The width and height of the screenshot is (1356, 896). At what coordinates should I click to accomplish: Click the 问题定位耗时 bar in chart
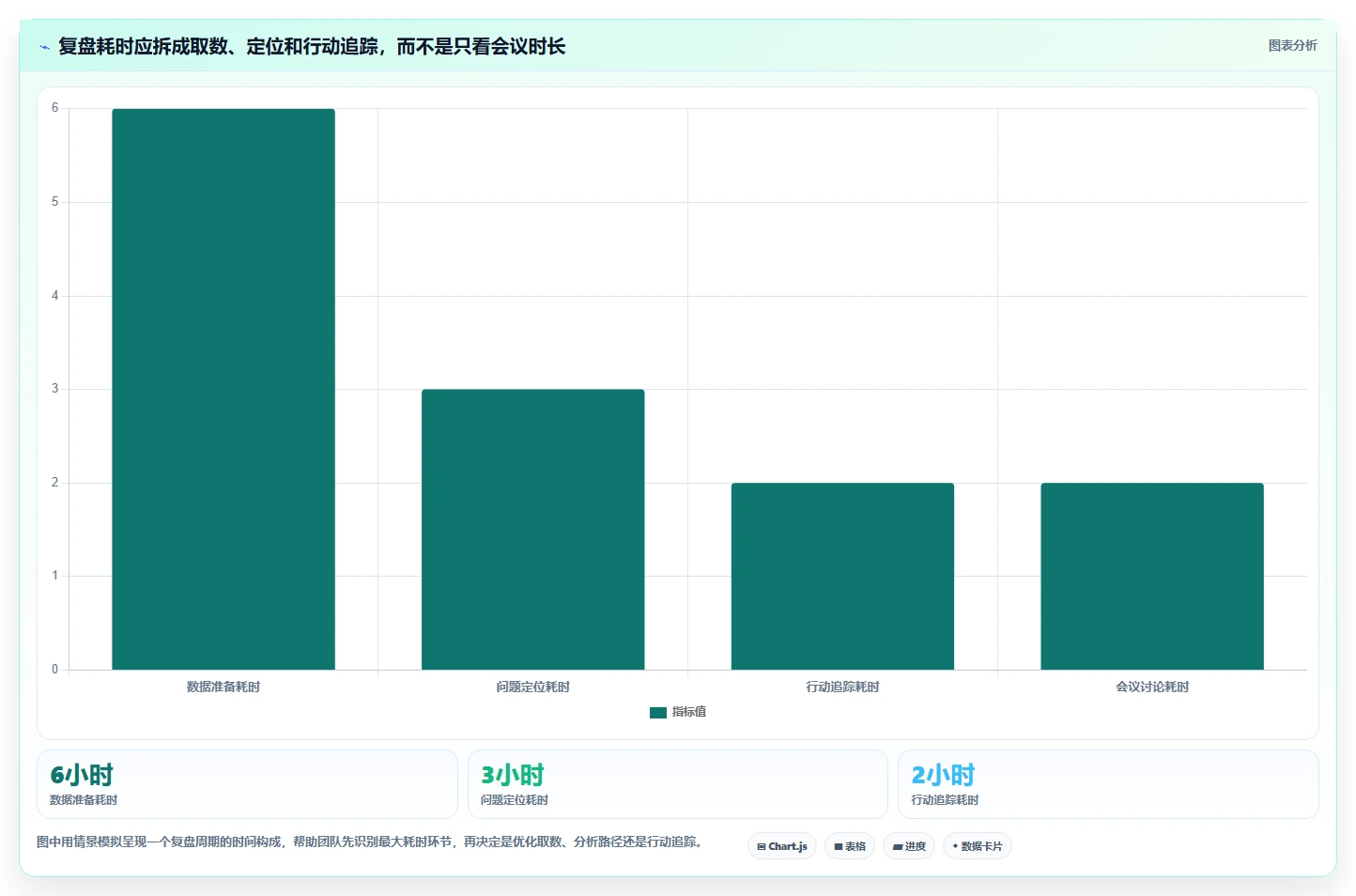click(532, 529)
